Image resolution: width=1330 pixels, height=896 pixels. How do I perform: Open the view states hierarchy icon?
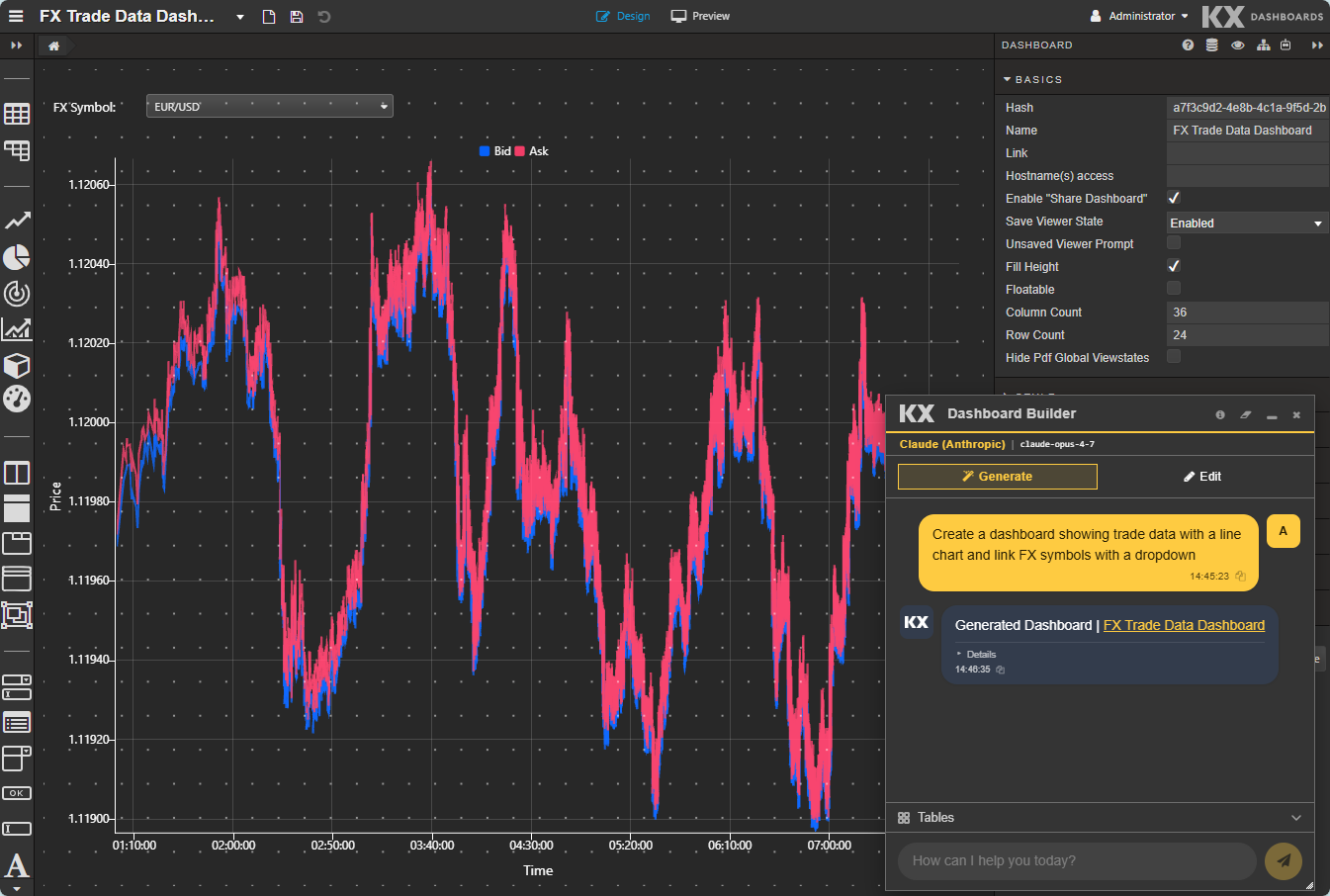(x=1263, y=45)
